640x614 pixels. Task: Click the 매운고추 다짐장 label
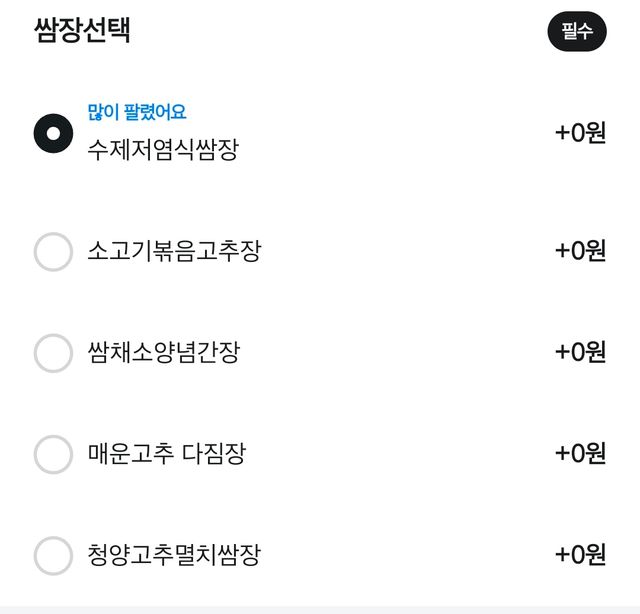166,454
